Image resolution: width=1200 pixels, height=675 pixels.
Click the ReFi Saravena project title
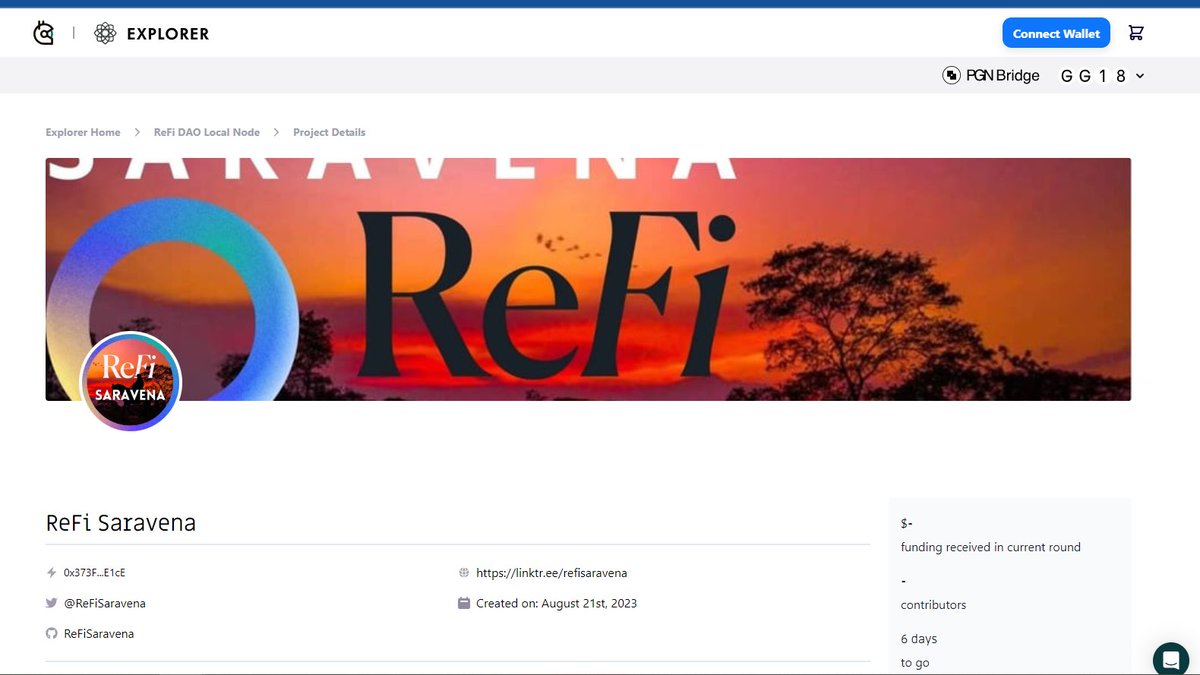pos(121,523)
